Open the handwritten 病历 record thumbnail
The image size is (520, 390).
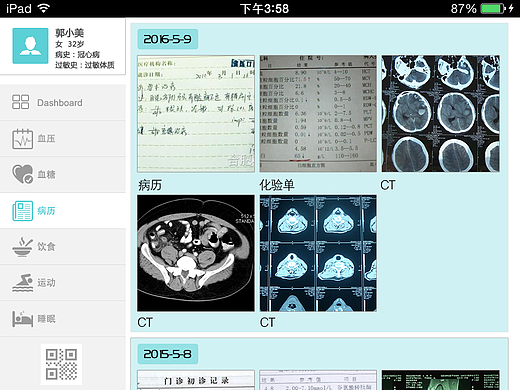pos(196,114)
